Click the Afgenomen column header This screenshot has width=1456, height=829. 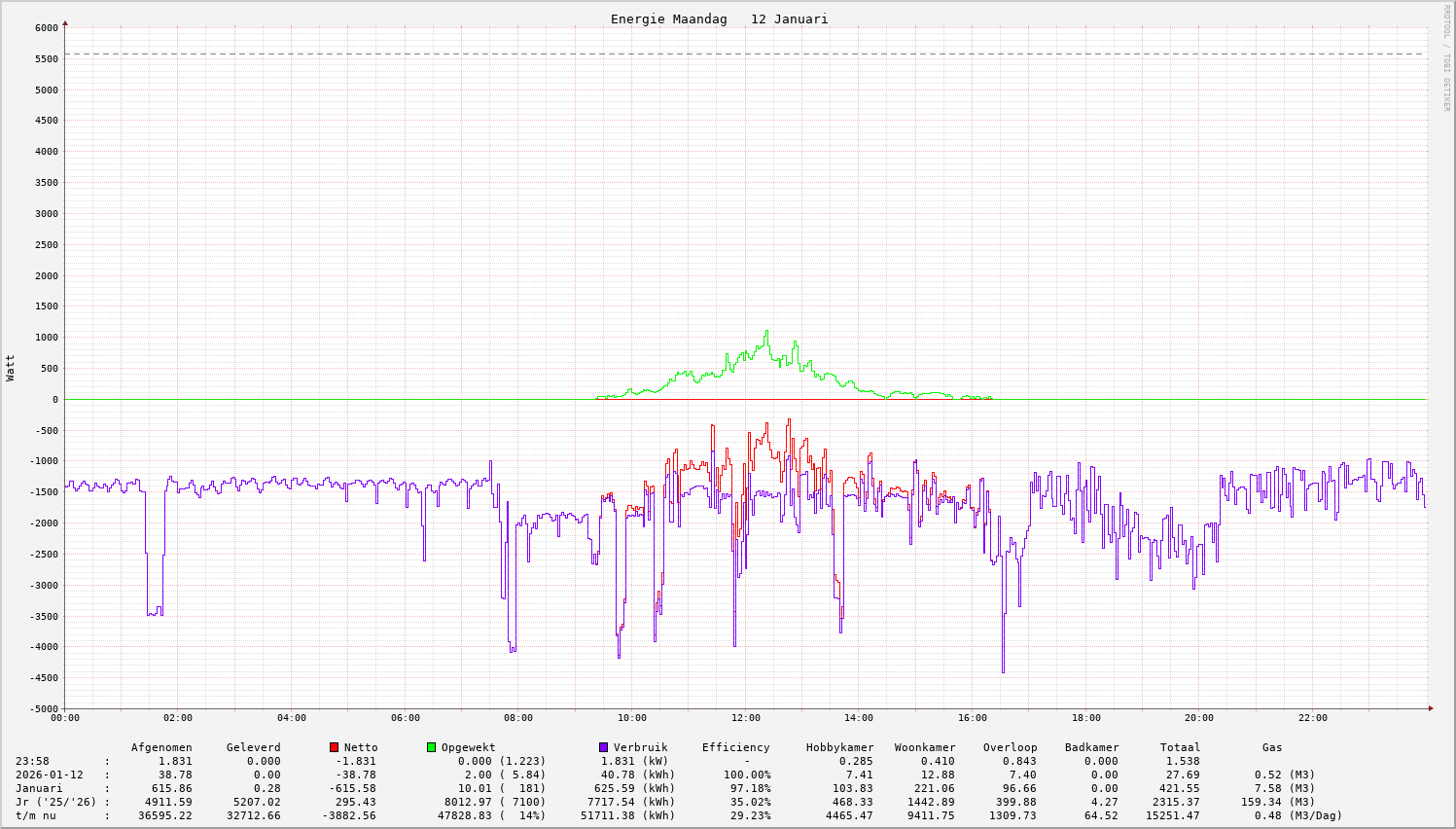161,747
